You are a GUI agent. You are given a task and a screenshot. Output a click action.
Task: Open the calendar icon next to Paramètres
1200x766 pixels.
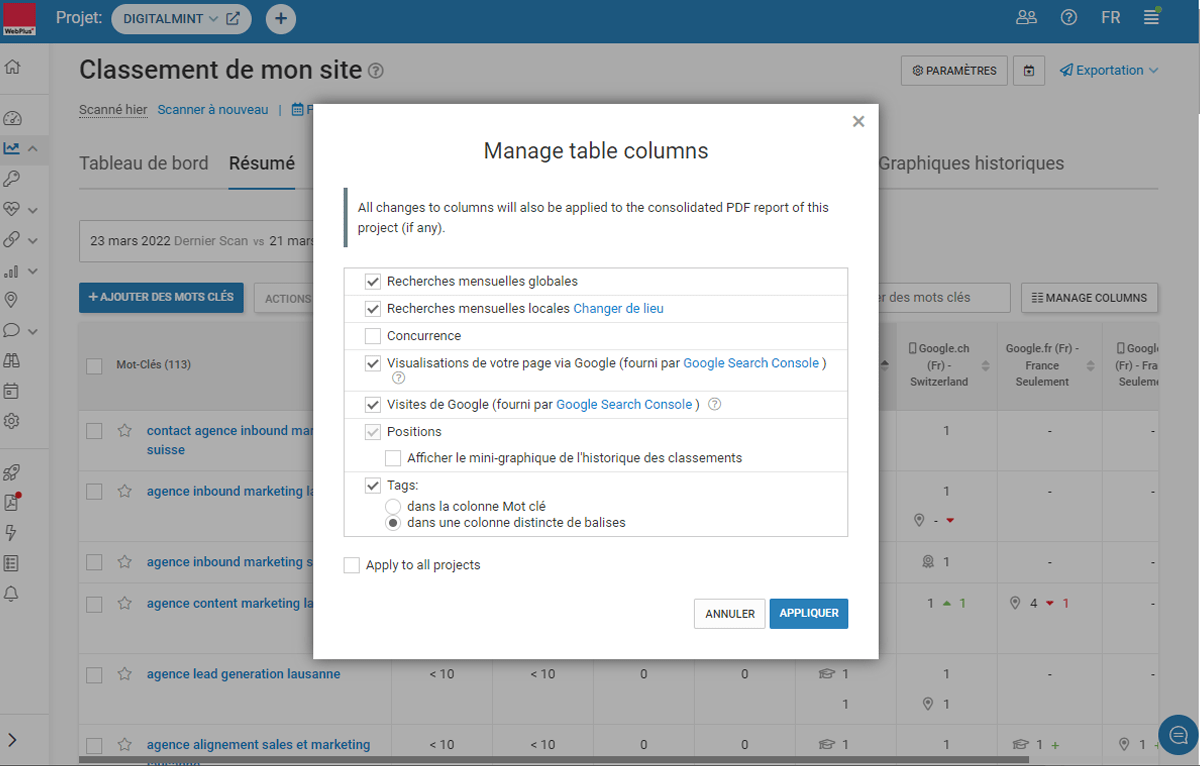[x=1029, y=71]
